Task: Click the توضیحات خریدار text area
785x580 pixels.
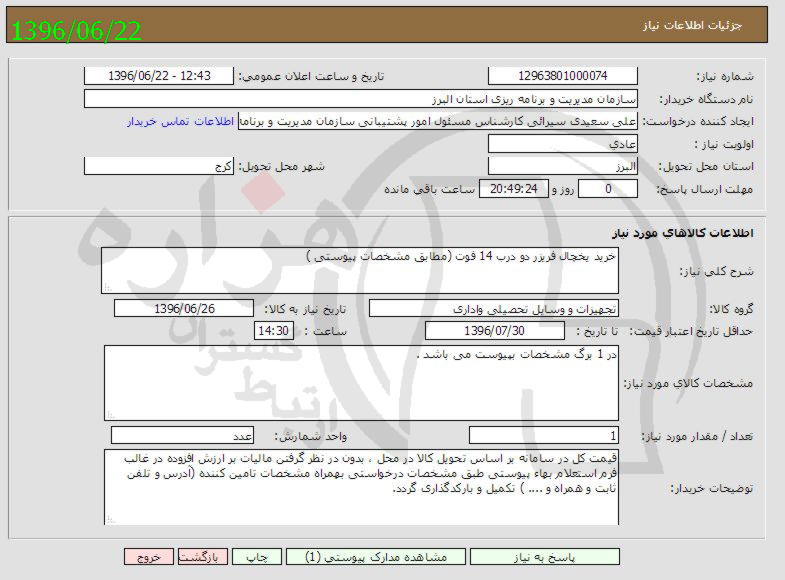Action: pyautogui.click(x=361, y=487)
